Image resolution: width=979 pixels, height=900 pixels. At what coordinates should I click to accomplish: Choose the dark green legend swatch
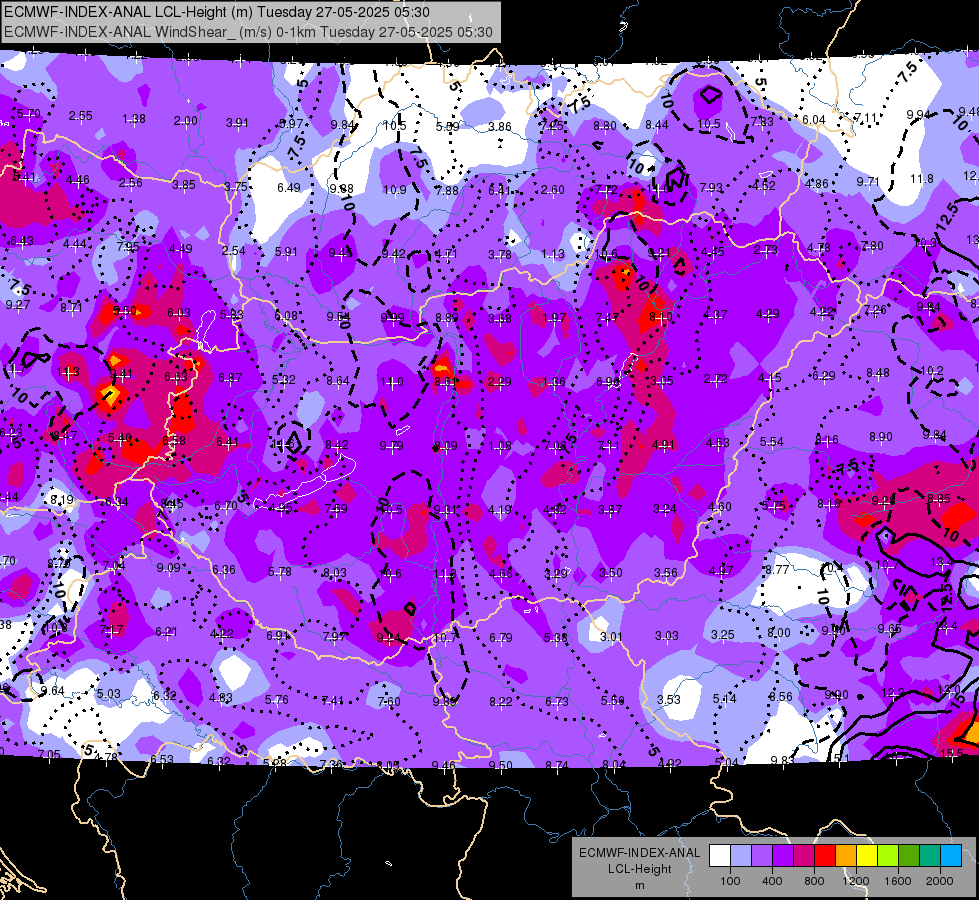pos(908,856)
